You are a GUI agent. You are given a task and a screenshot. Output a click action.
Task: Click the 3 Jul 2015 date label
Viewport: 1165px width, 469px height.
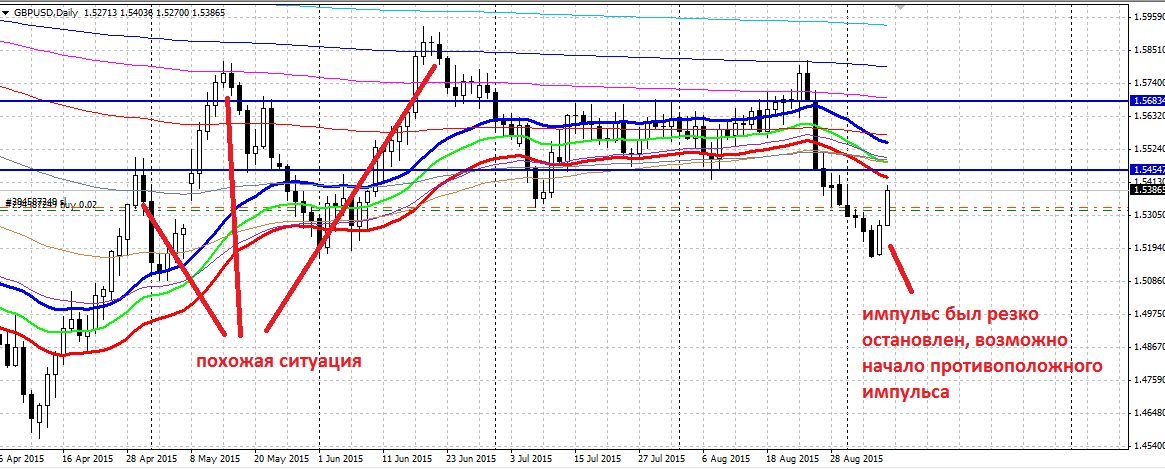coord(533,459)
